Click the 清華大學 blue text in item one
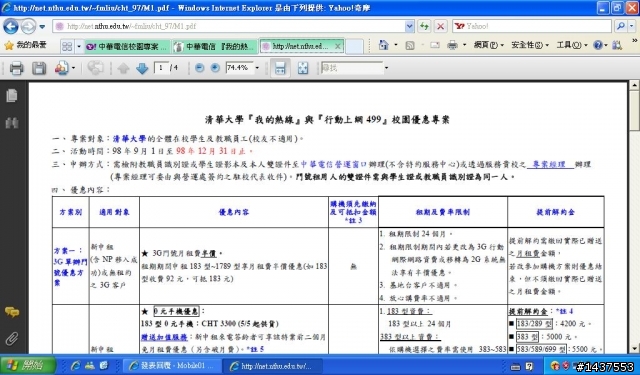 129,139
